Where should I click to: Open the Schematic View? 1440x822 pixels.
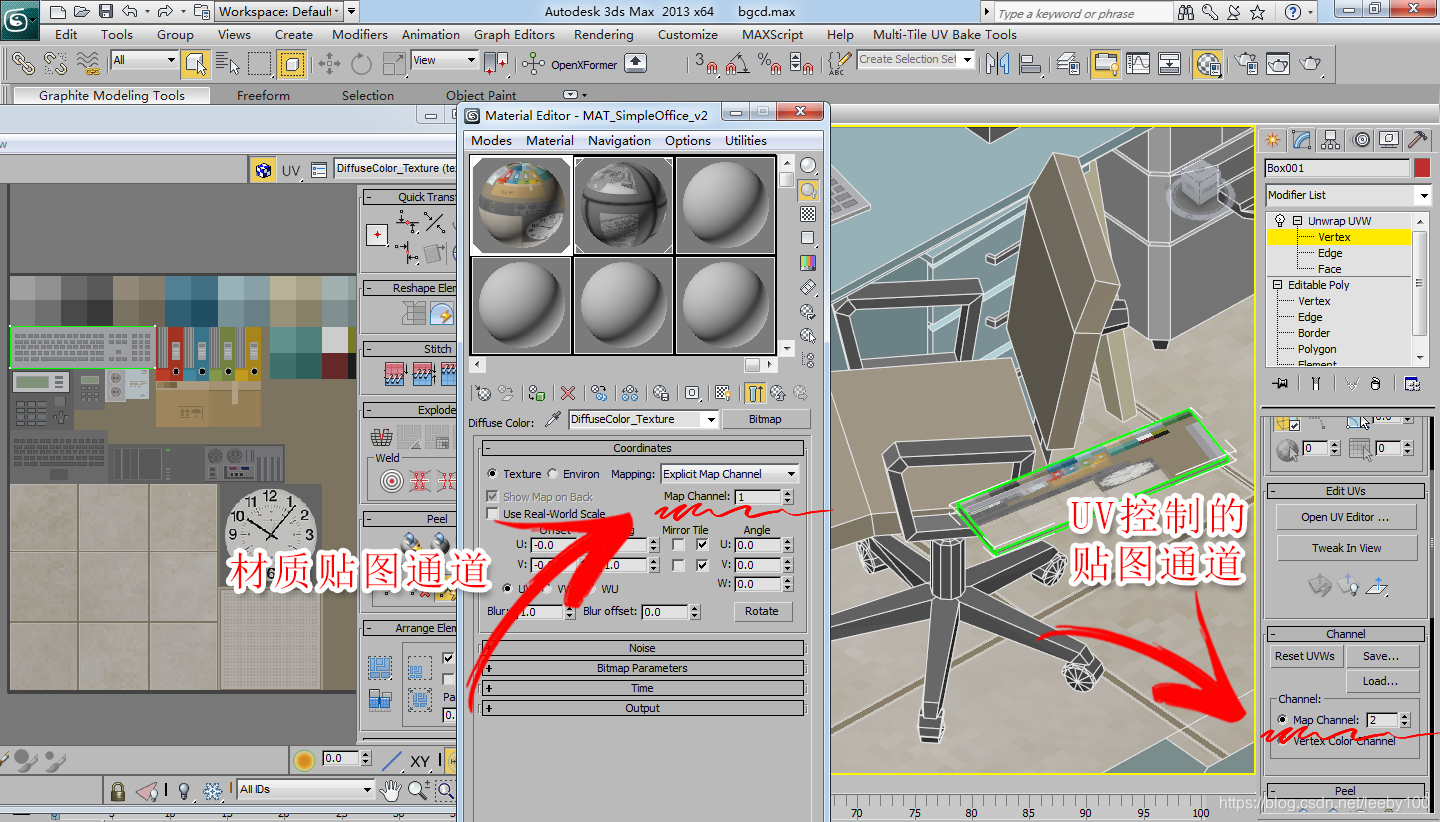(x=1170, y=64)
